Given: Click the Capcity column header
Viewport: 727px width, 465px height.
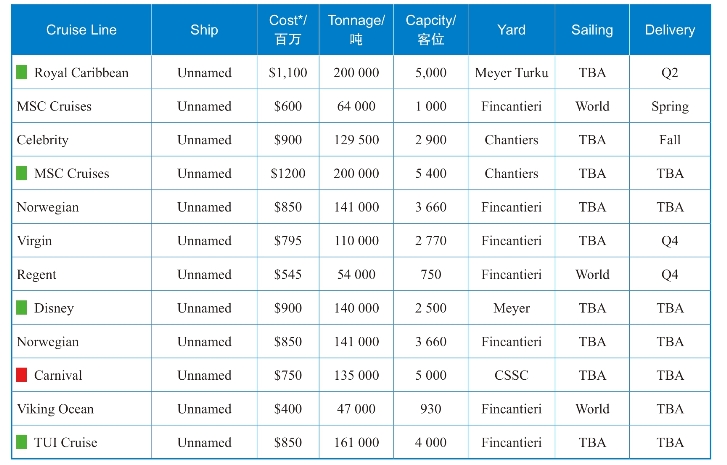Looking at the screenshot, I should pyautogui.click(x=431, y=30).
